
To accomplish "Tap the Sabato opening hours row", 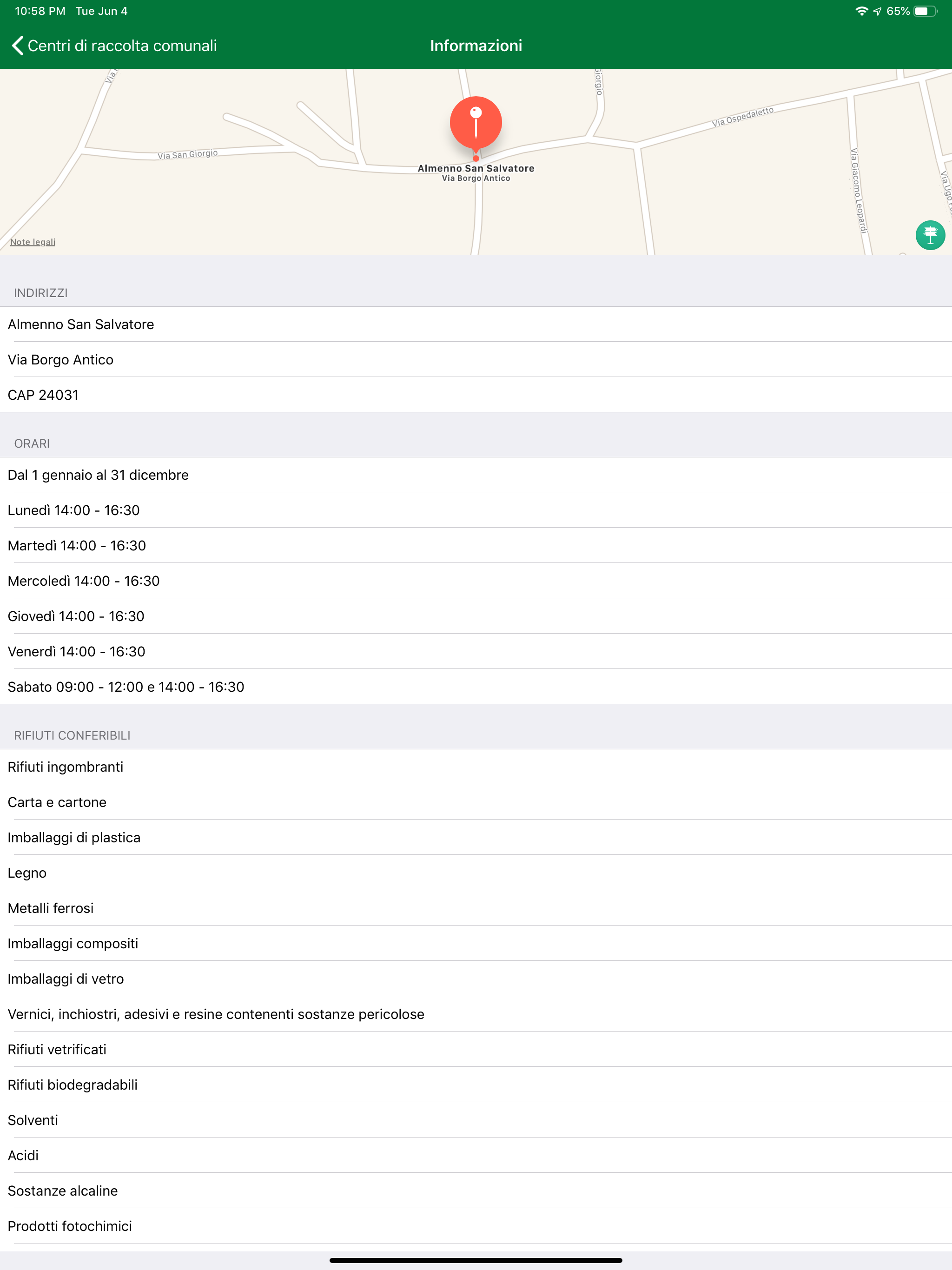I will (476, 687).
